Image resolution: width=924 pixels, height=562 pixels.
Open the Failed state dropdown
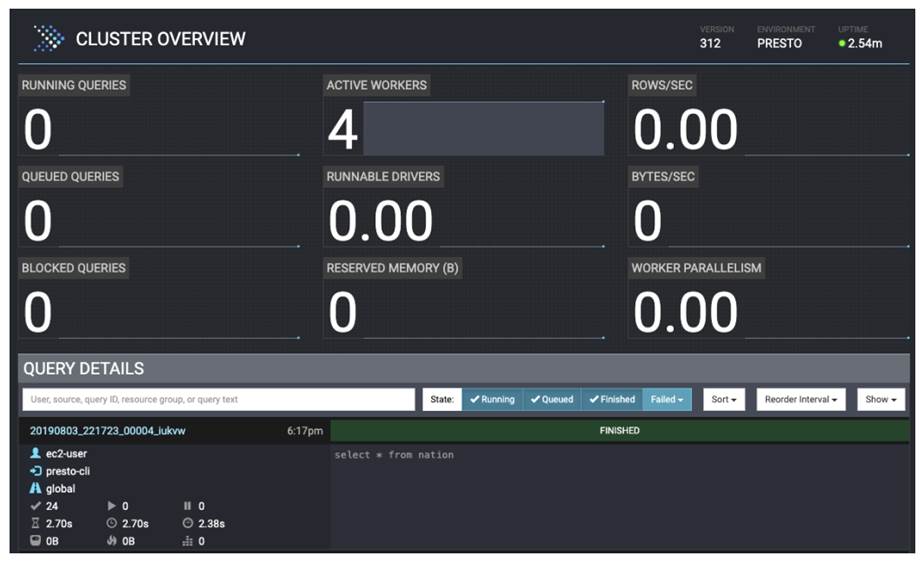click(666, 399)
